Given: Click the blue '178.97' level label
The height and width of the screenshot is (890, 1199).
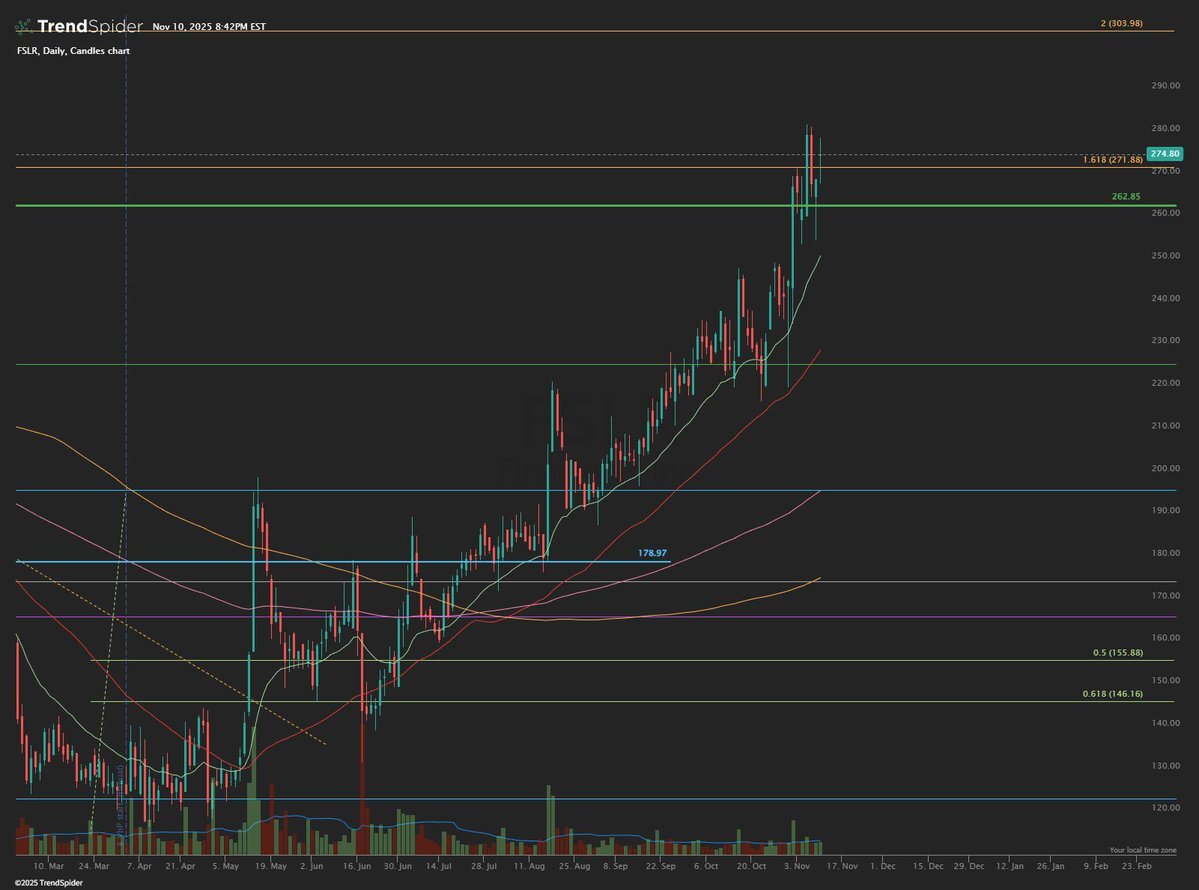Looking at the screenshot, I should [x=652, y=553].
